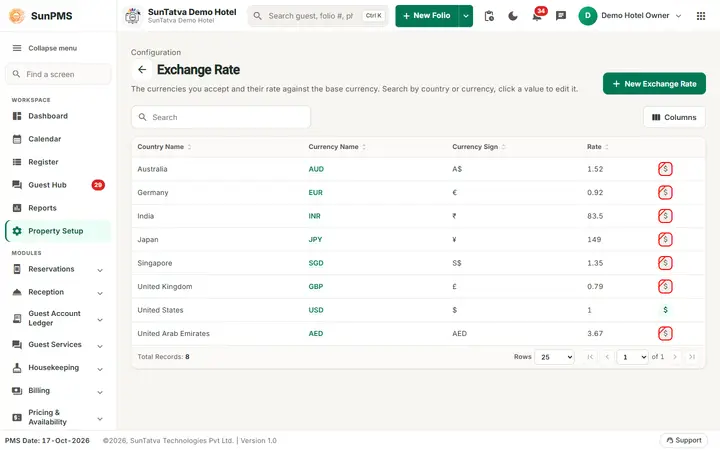Set Australia AUD as base currency icon
Viewport: 720px width, 450px height.
665,169
